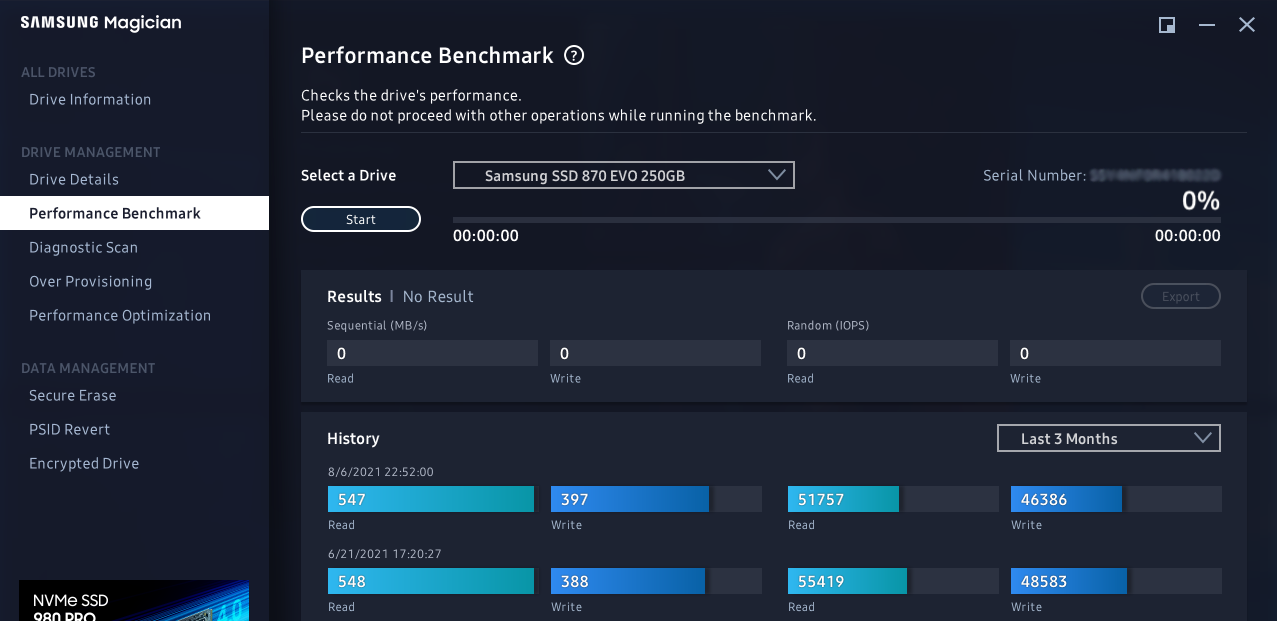Expand the Last 3 Months history filter
Screen dimensions: 1277x621
1108,438
